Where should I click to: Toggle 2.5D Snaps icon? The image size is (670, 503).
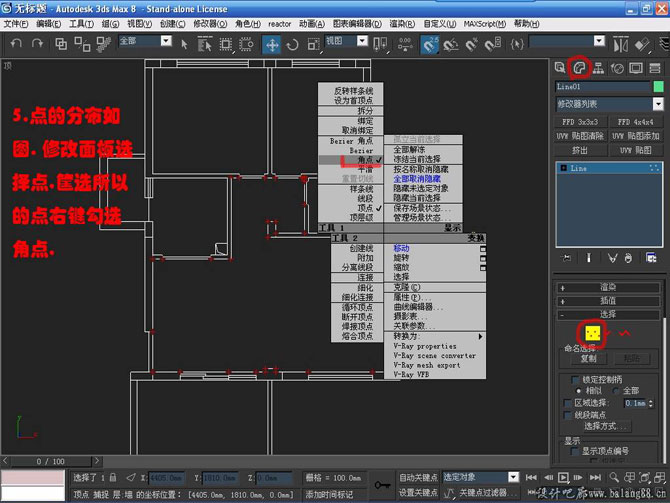coord(429,44)
